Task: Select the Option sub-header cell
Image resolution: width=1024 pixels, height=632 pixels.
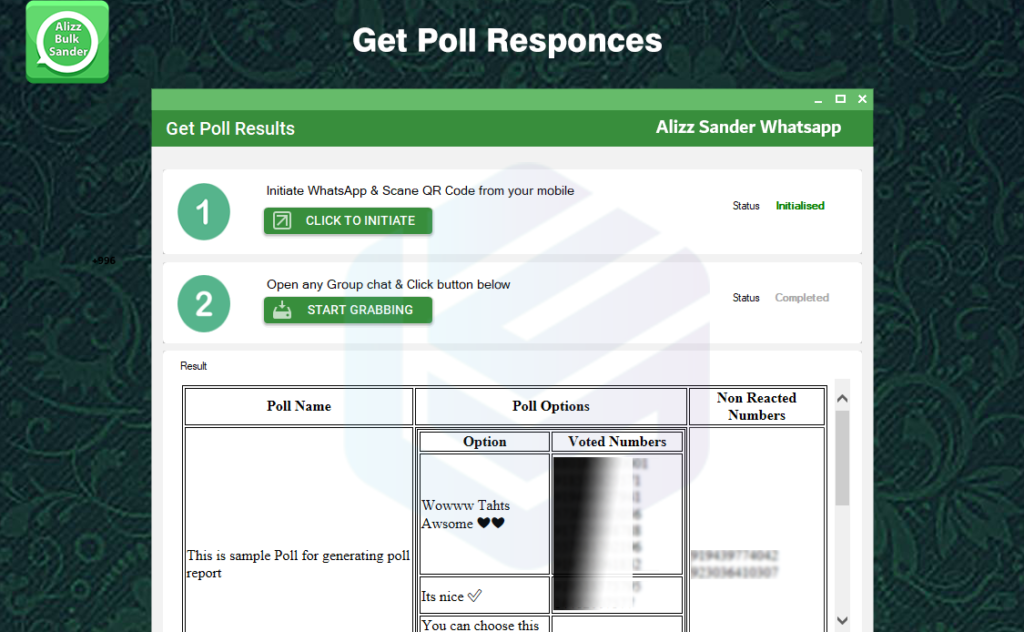Action: tap(485, 442)
